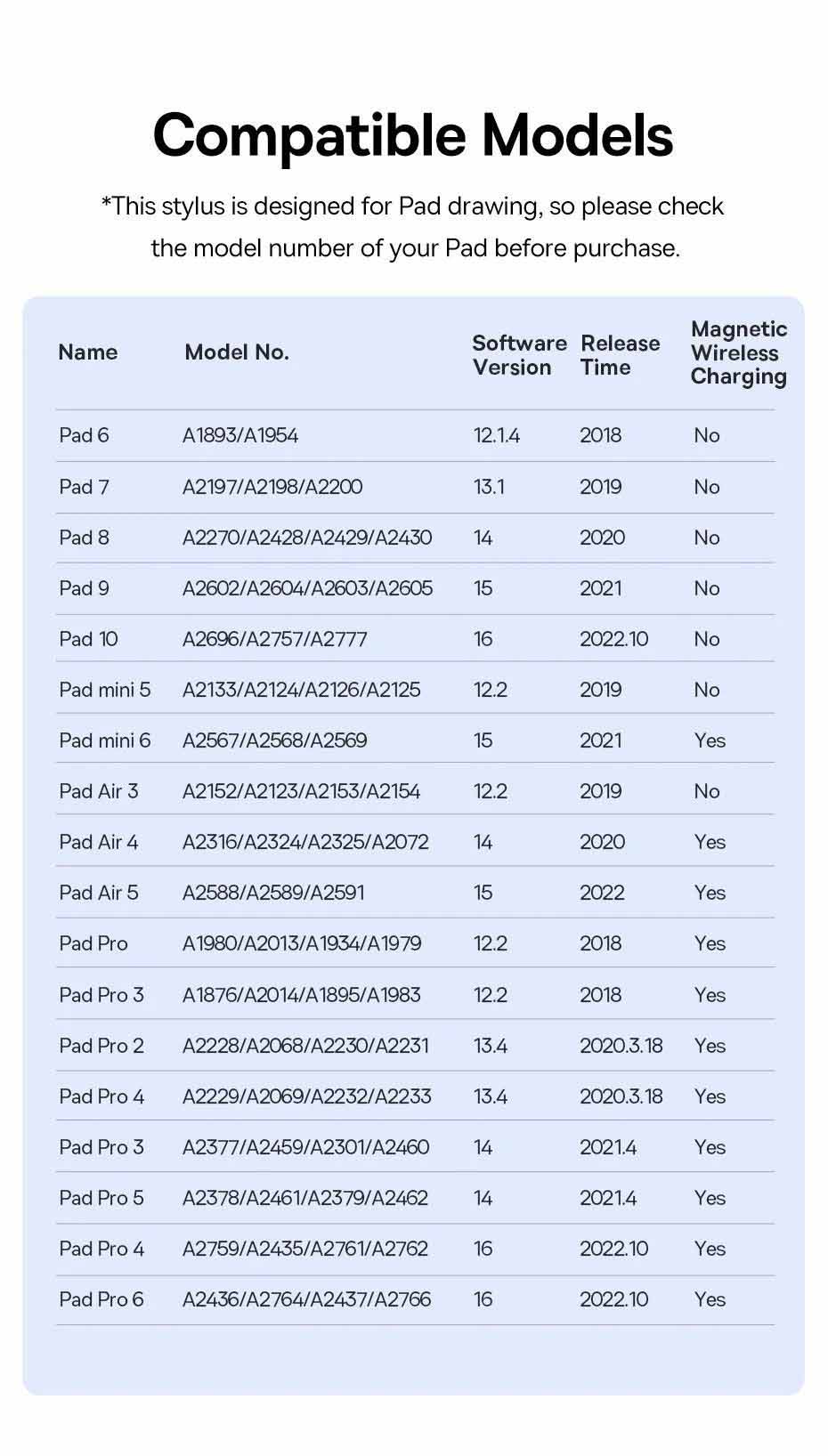Select model numbers A2197/A2198/A2200

pyautogui.click(x=272, y=487)
